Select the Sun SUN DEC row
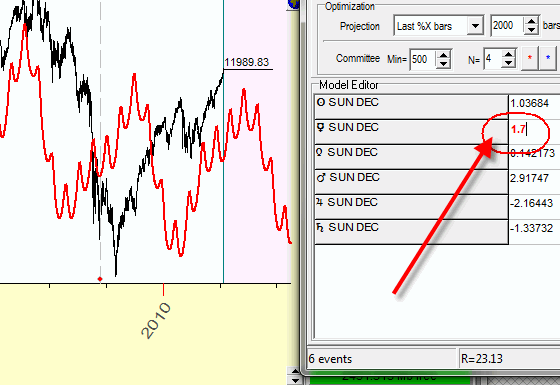The width and height of the screenshot is (560, 385). 411,107
